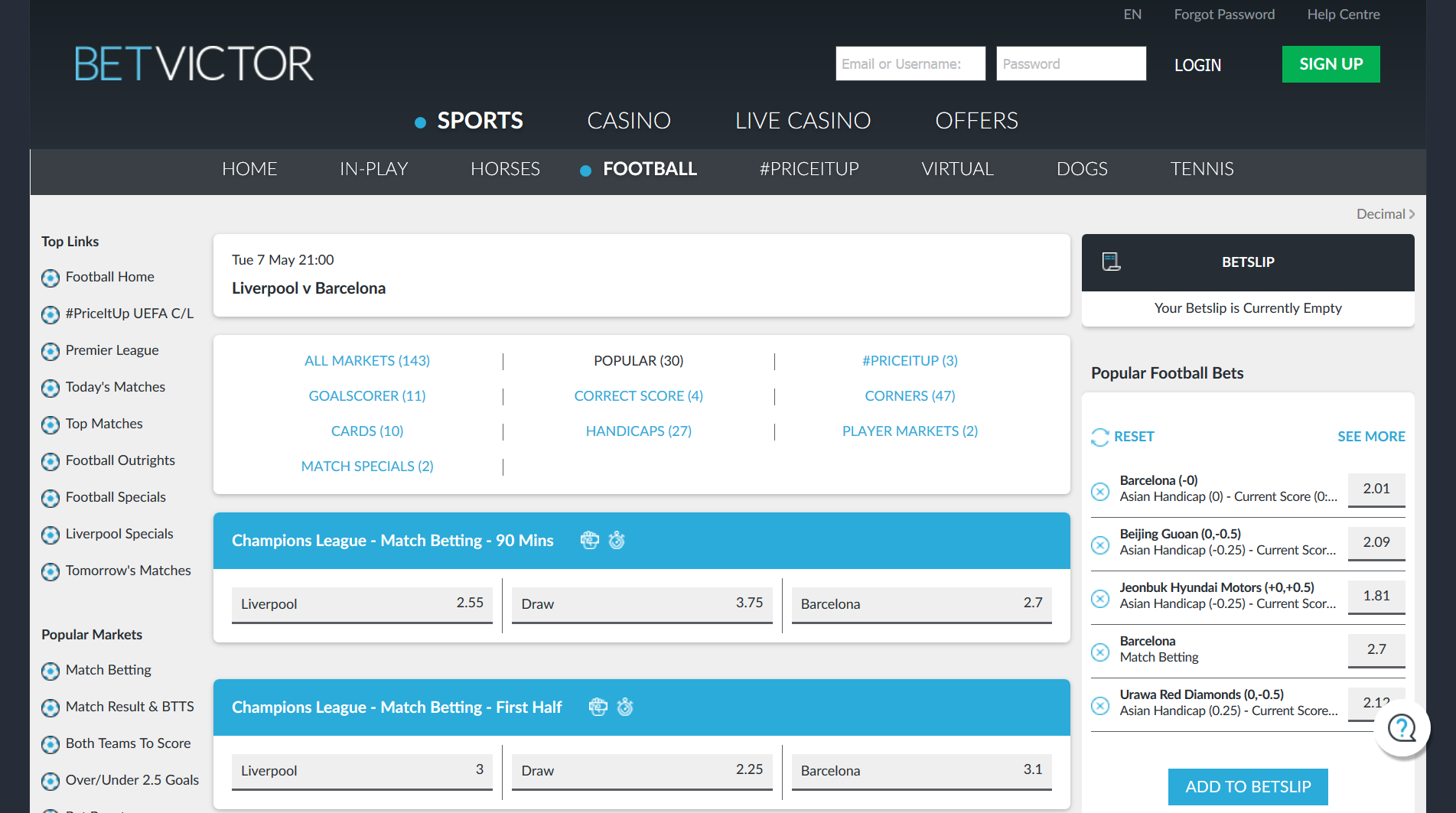Deselect the Jeonbuk Hyundai Motors popular bet
1456x813 pixels.
(x=1100, y=598)
